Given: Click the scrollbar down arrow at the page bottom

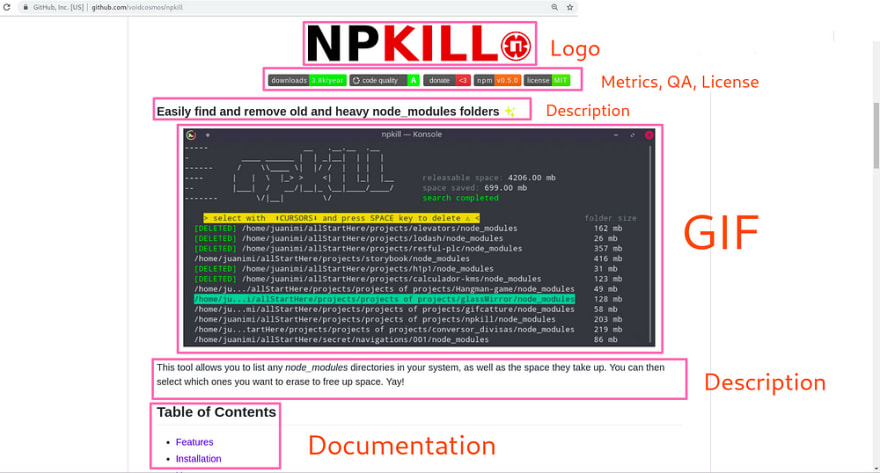Looking at the screenshot, I should [x=876, y=469].
